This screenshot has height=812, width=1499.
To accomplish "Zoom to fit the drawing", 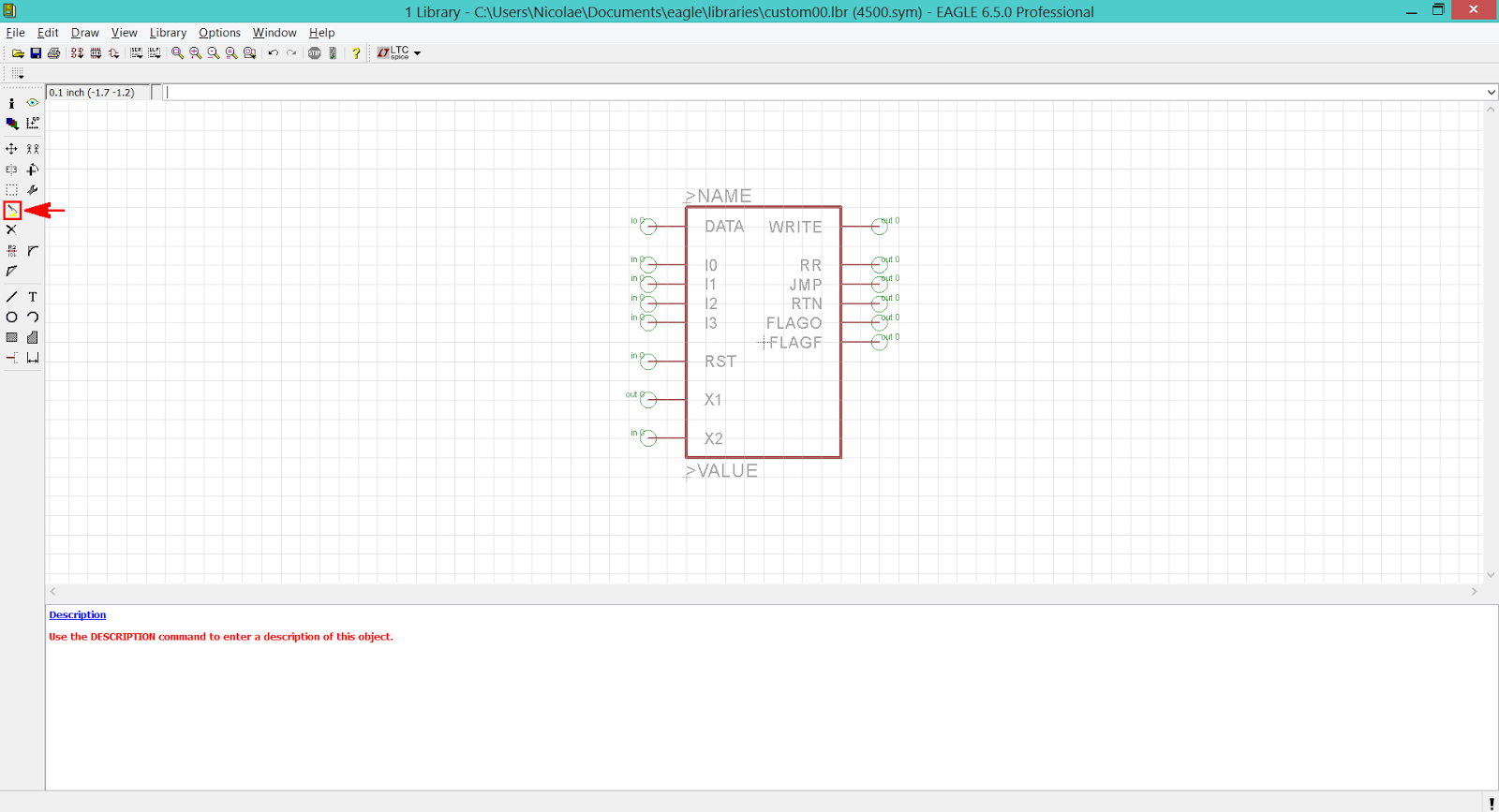I will click(177, 53).
